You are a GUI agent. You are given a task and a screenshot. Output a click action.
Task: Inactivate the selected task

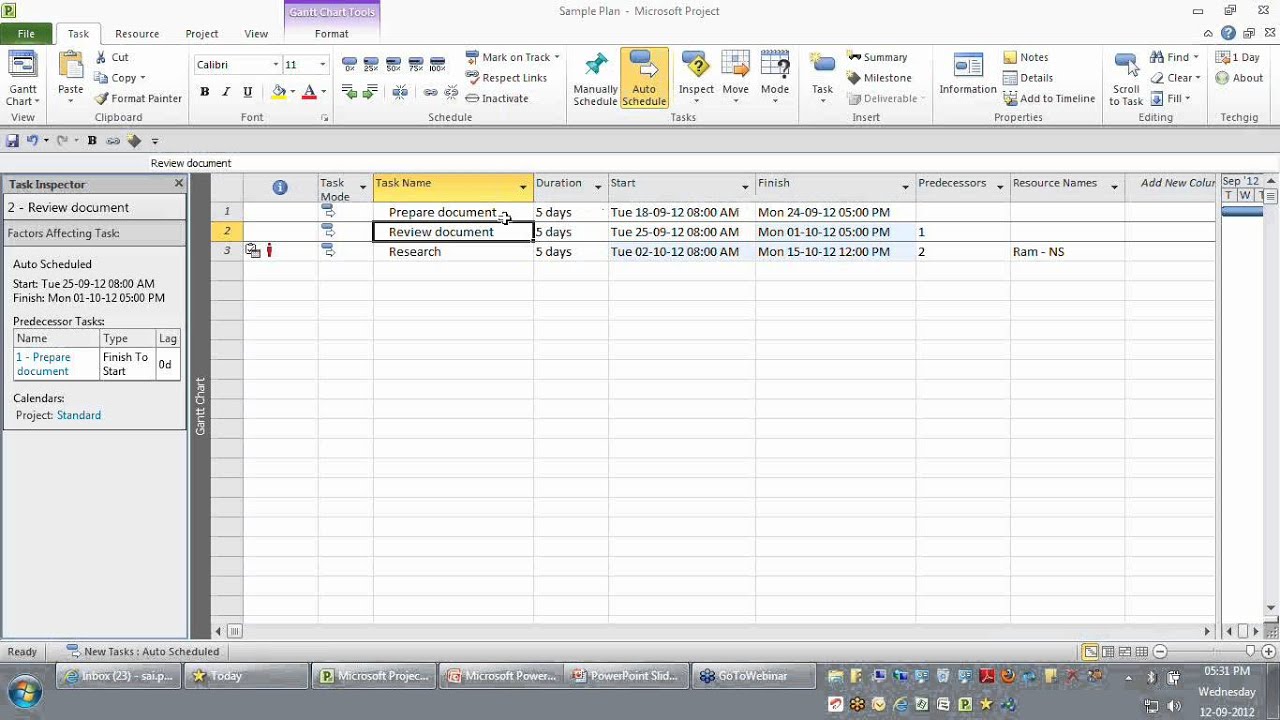pyautogui.click(x=497, y=98)
